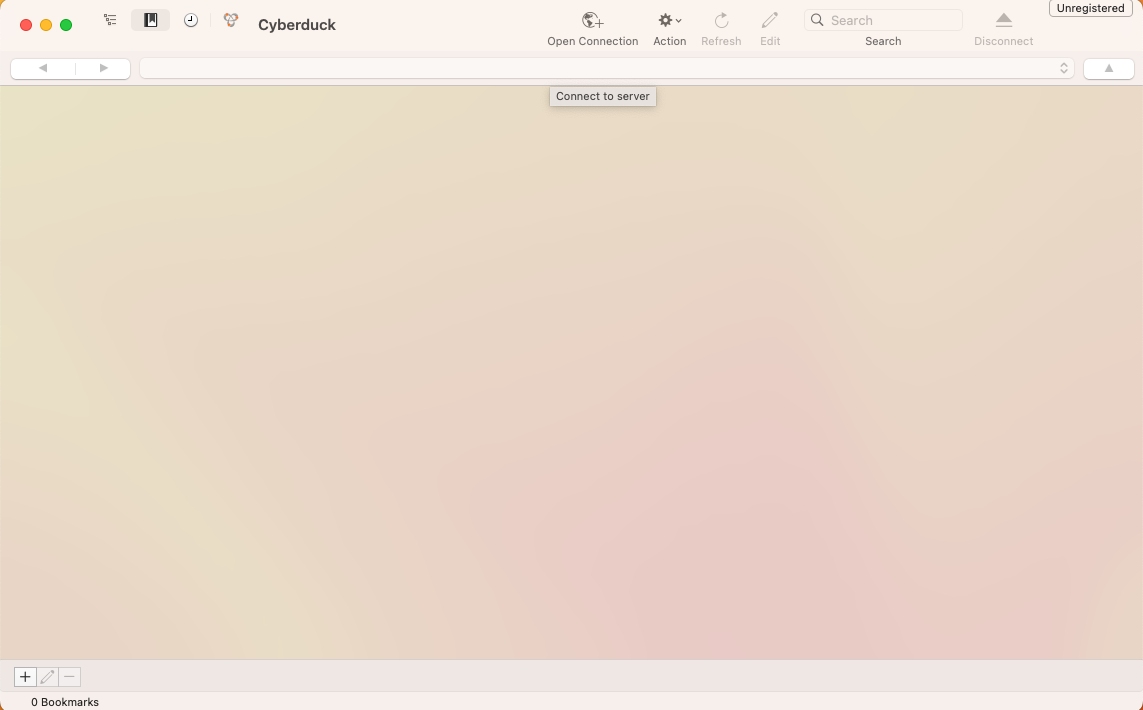1143x710 pixels.
Task: Switch to the browser outline view
Action: [x=110, y=20]
